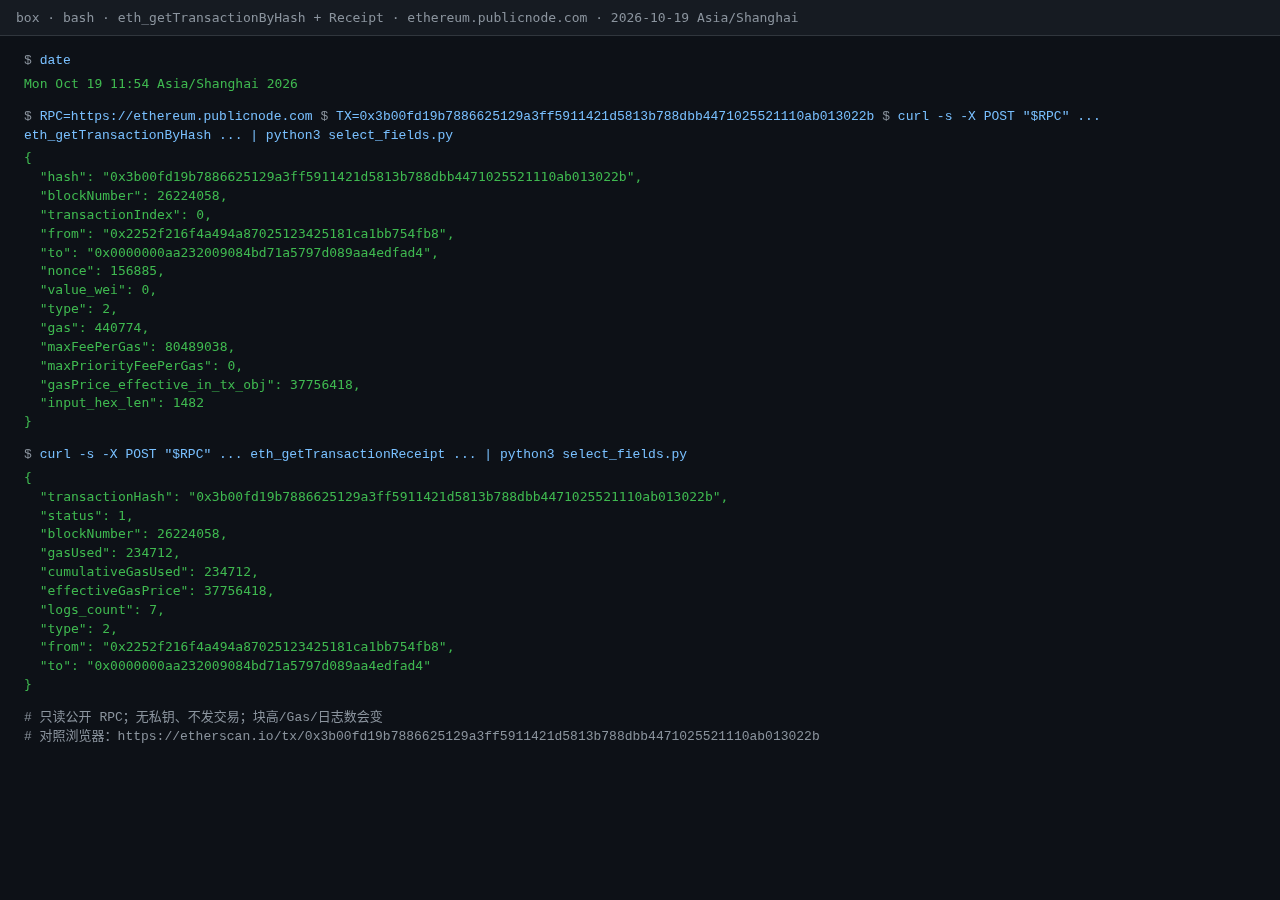Image resolution: width=1280 pixels, height=900 pixels.
Task: Click the '"blockNumber": 26224058' line under hash
Action: click(134, 196)
